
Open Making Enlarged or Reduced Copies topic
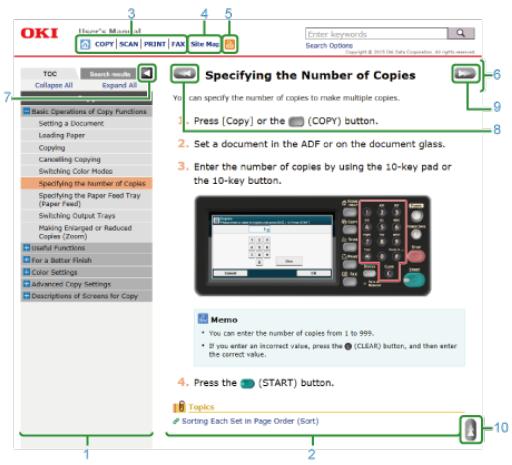85,232
